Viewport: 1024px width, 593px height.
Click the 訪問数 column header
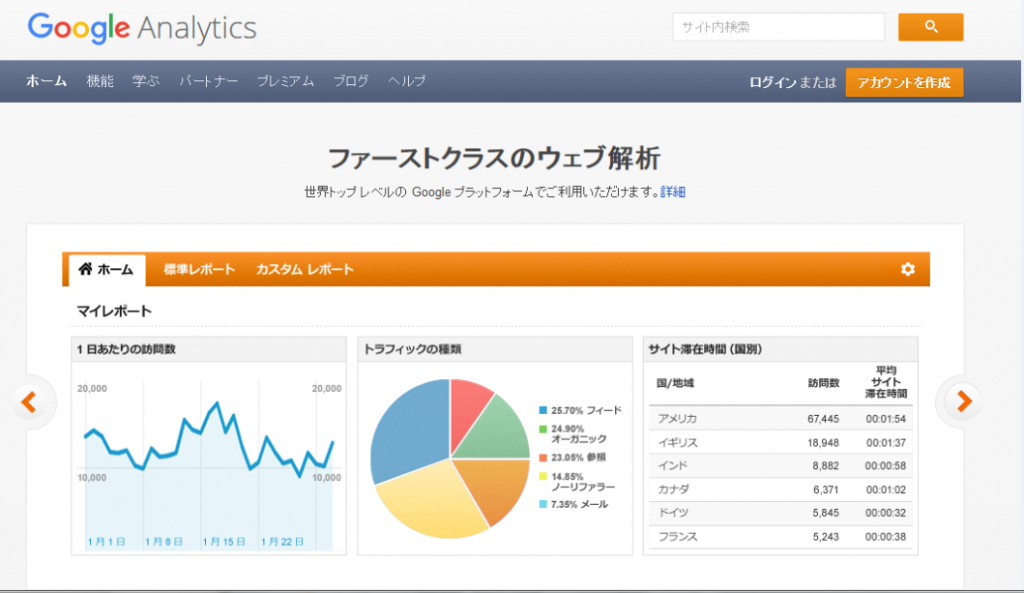[x=824, y=383]
